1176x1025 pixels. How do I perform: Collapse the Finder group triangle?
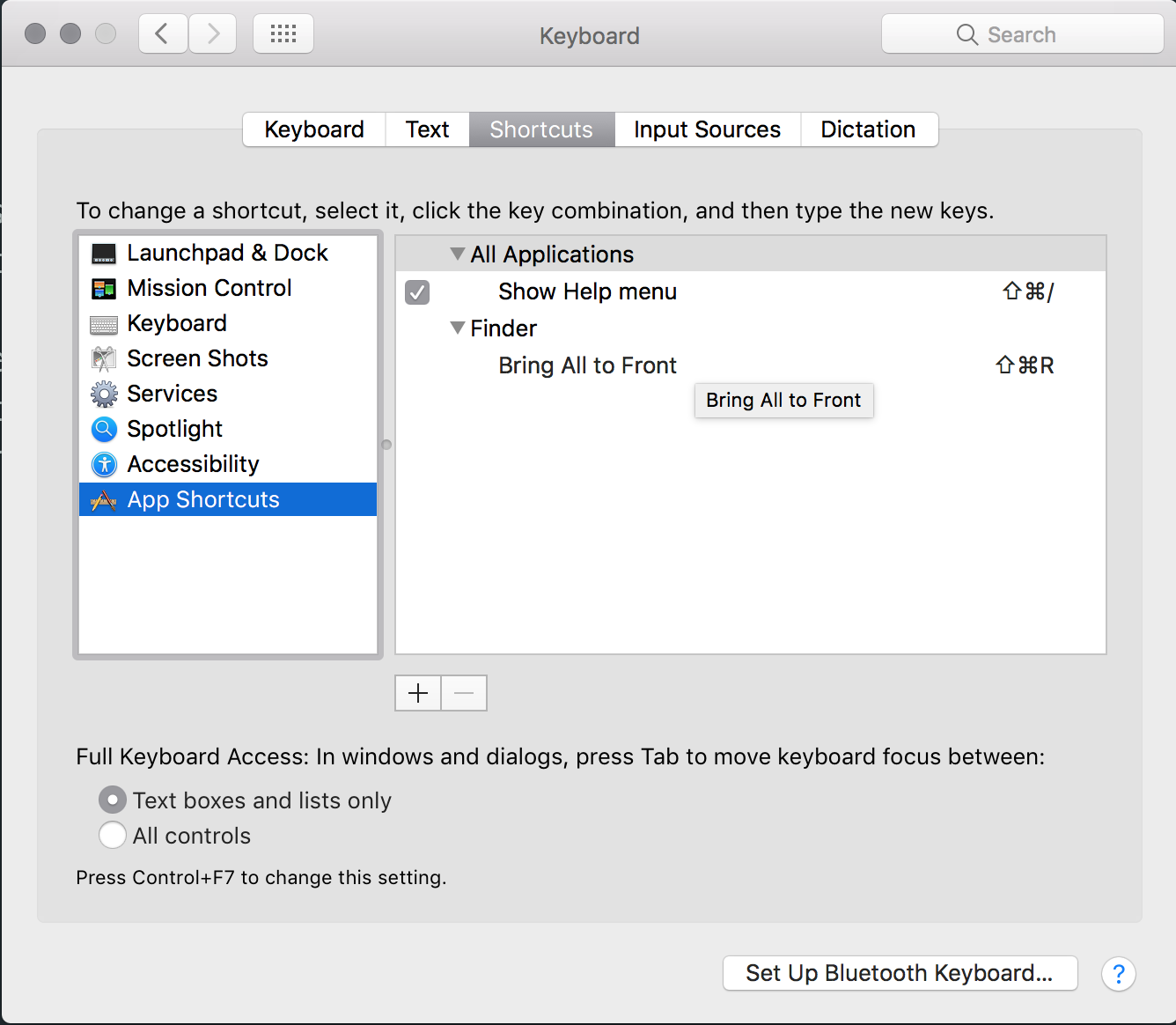[458, 328]
